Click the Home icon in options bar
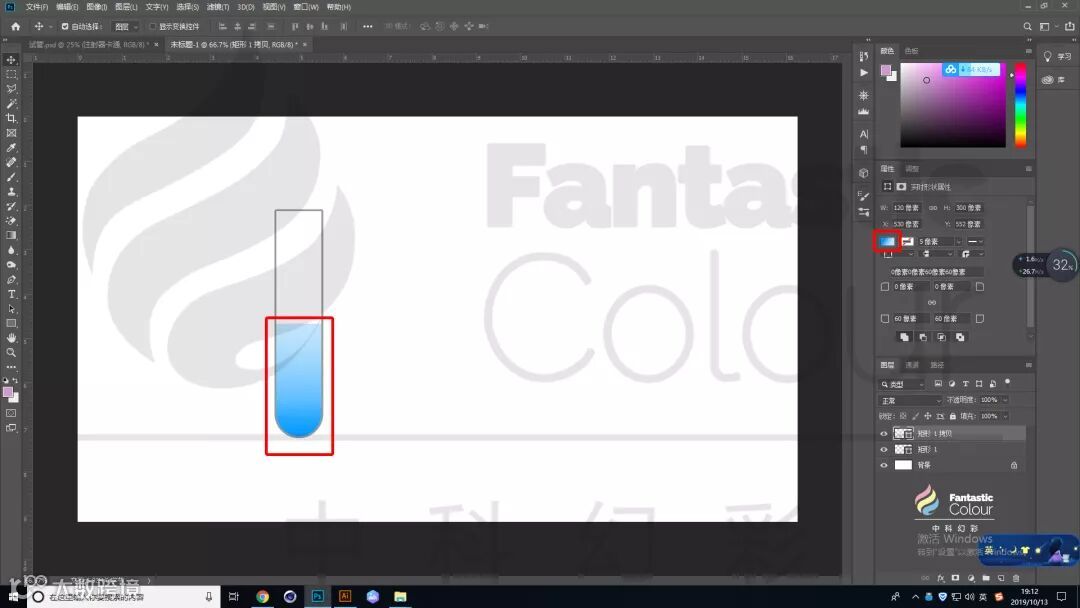This screenshot has height=608, width=1080. click(x=15, y=26)
